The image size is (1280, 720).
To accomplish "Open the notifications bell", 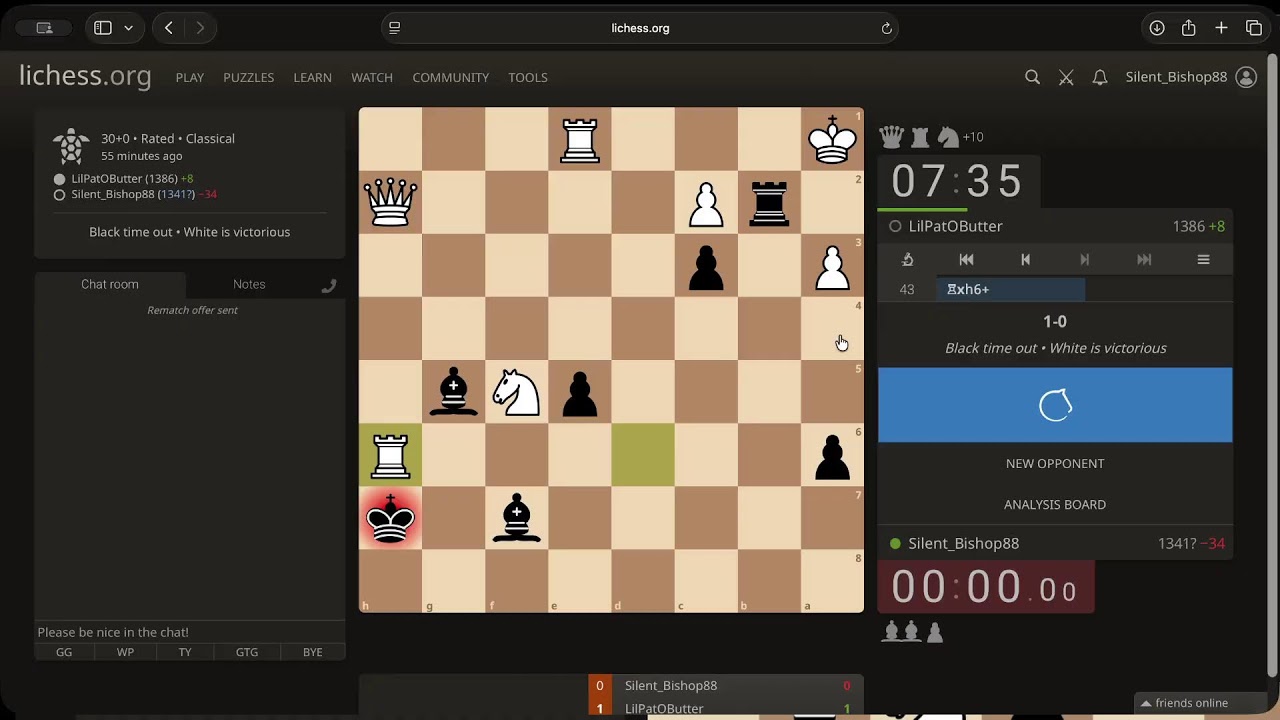I will (1100, 77).
